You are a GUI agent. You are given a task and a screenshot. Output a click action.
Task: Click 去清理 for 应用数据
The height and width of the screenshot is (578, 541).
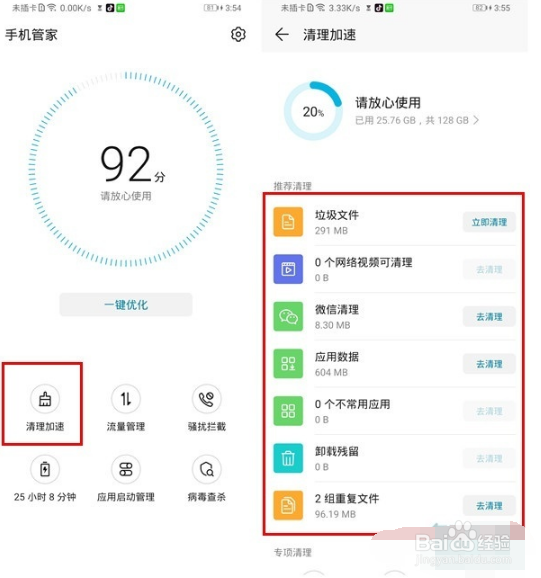click(489, 364)
